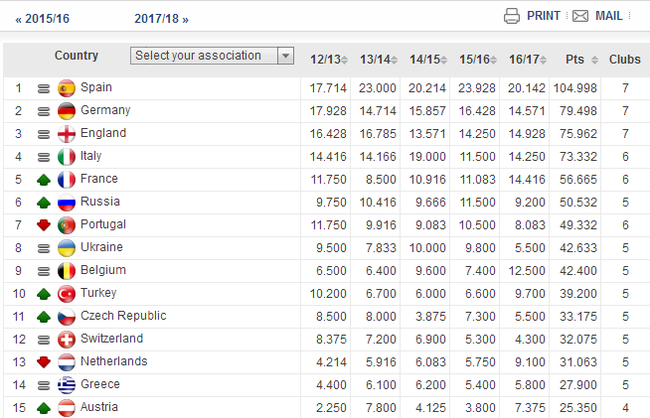
Task: Click green up arrow beside France
Action: 44,180
